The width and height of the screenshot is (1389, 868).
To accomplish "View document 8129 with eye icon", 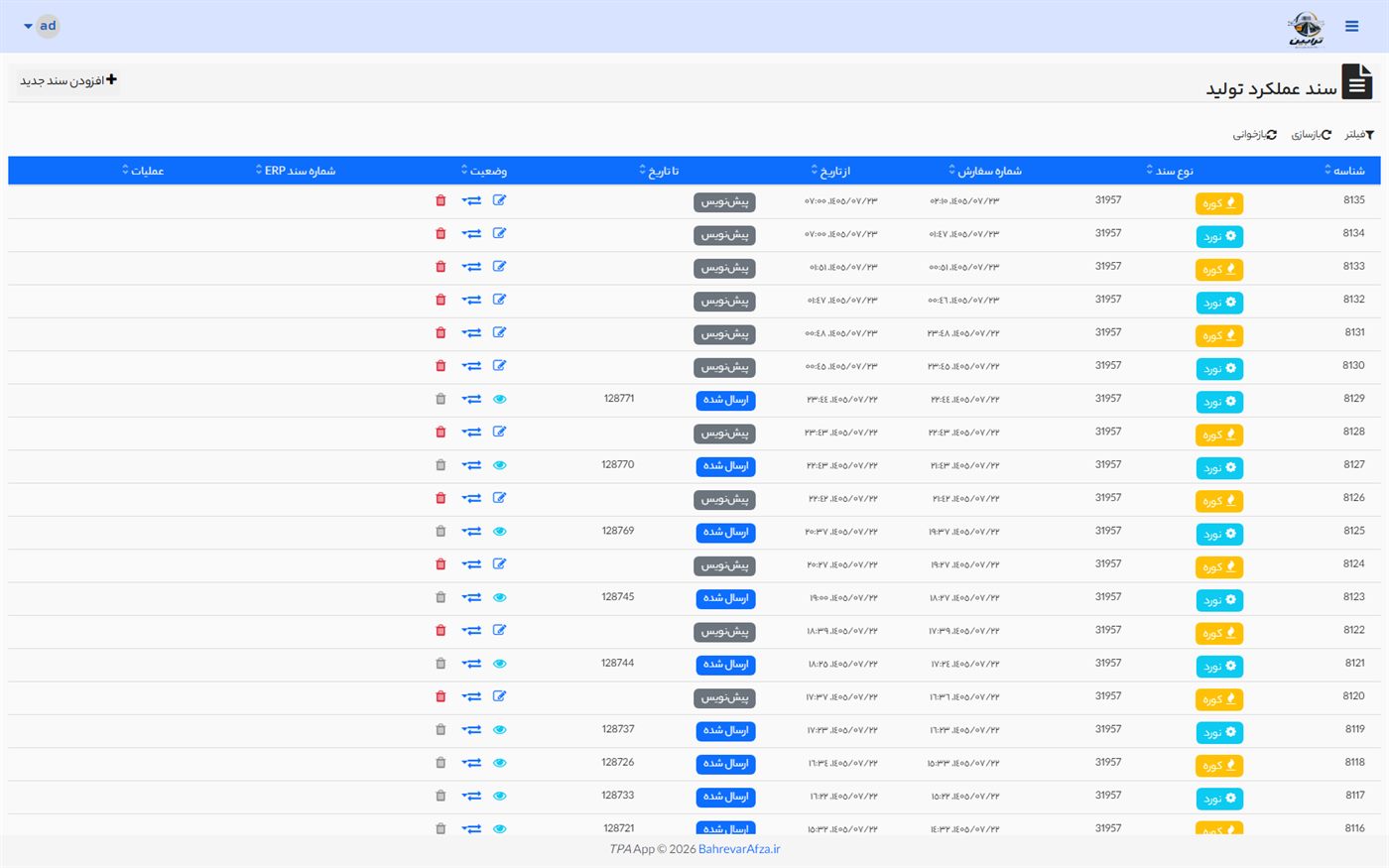I will [499, 399].
